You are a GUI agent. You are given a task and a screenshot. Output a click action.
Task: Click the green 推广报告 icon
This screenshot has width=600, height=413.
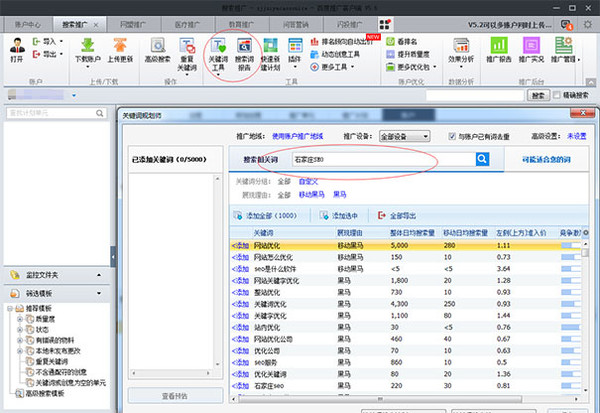coord(499,45)
